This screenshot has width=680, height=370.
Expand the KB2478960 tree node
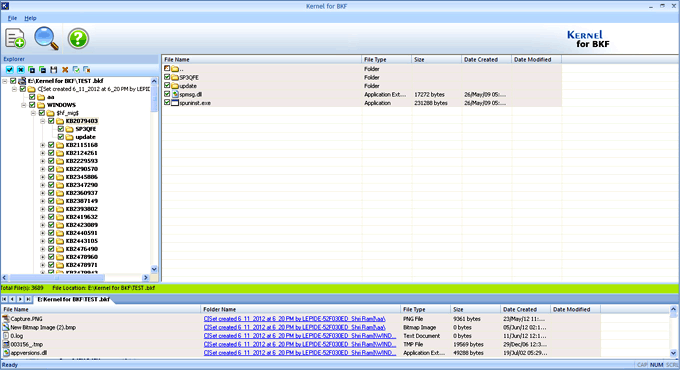click(42, 257)
